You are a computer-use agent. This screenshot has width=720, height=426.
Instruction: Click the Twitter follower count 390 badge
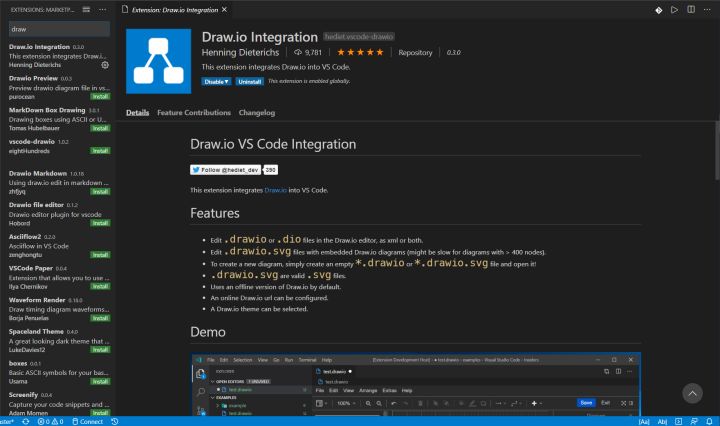coord(270,170)
